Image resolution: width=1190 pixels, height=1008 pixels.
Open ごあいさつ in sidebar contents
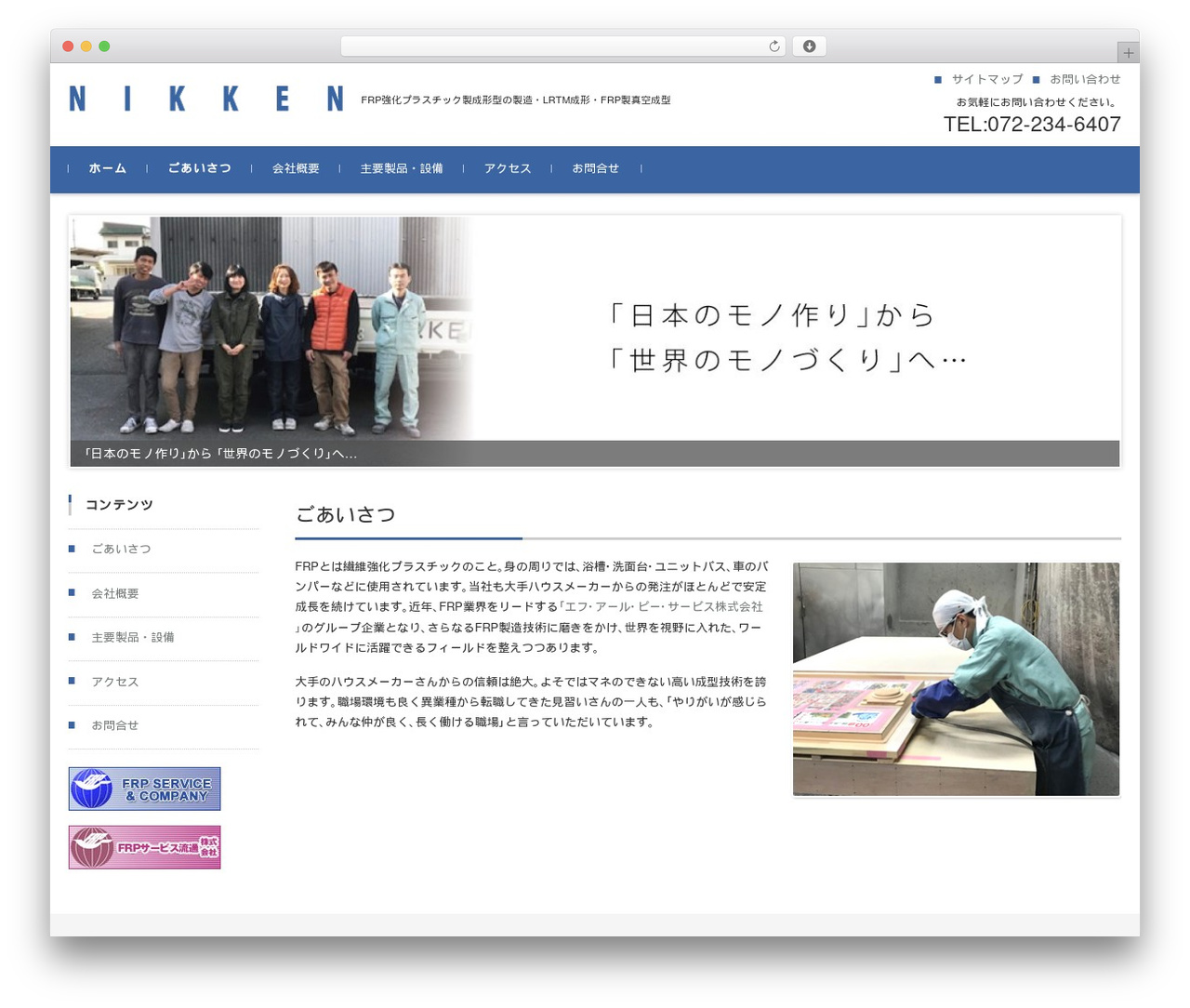pos(121,549)
